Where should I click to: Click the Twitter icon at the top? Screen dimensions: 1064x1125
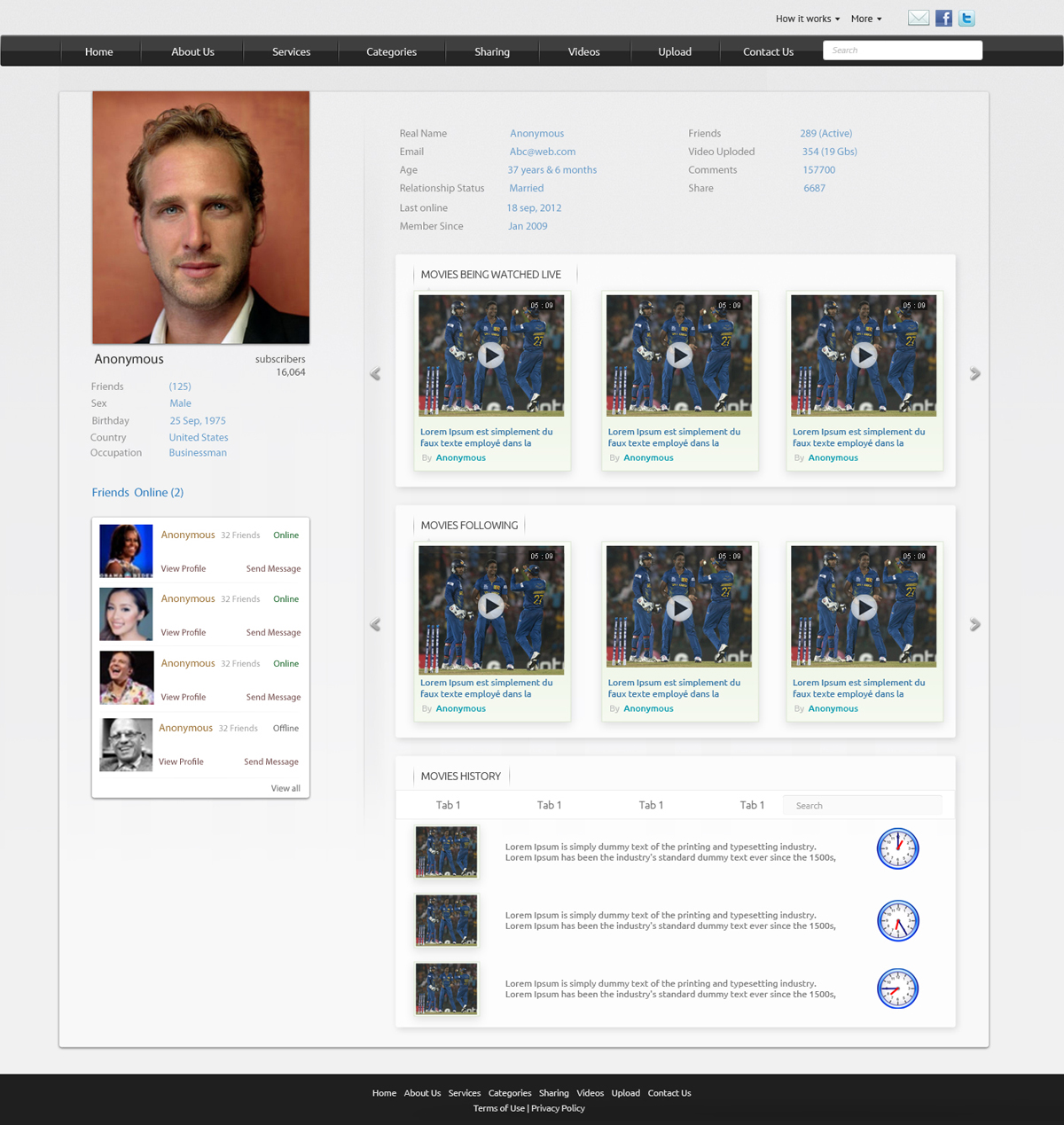click(x=966, y=17)
